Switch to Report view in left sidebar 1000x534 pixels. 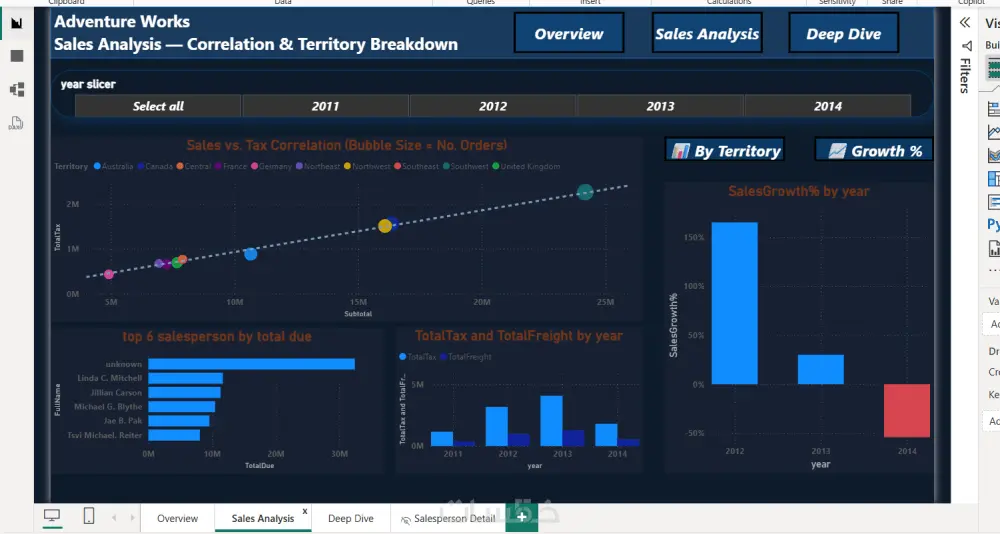coord(17,24)
